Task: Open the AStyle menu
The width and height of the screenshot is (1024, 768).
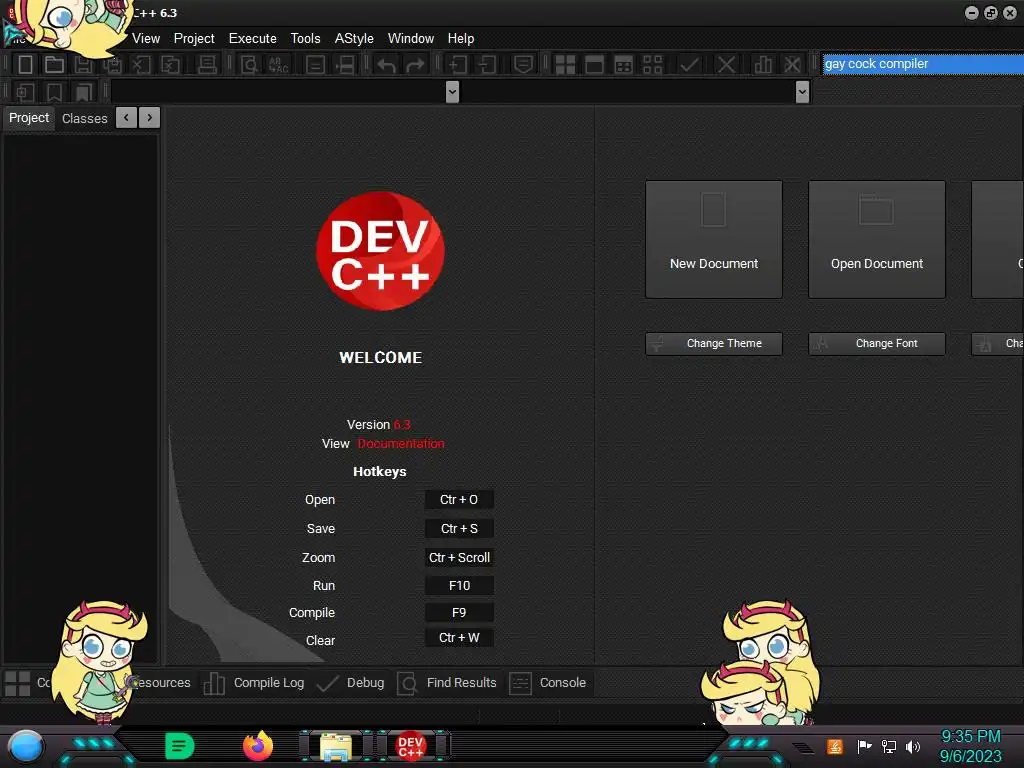Action: pyautogui.click(x=354, y=39)
